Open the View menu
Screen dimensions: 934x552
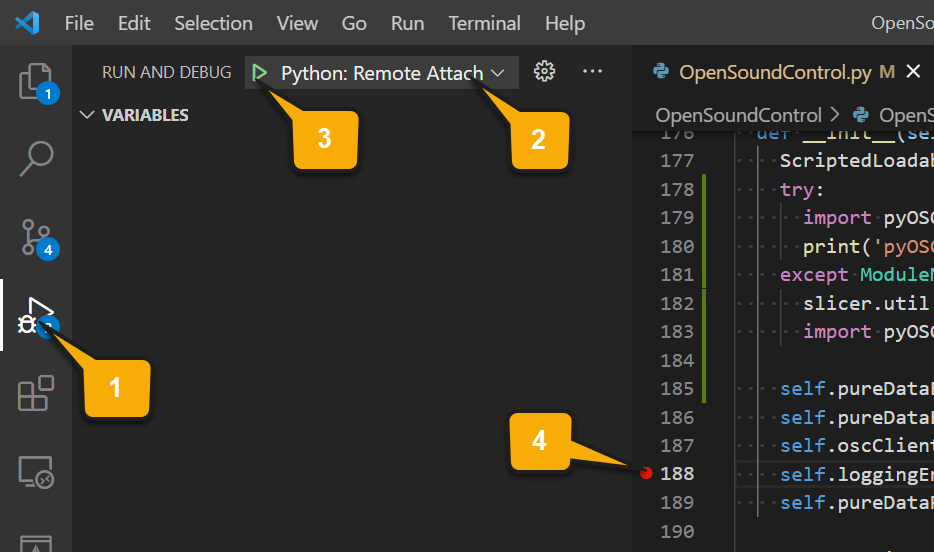(297, 23)
